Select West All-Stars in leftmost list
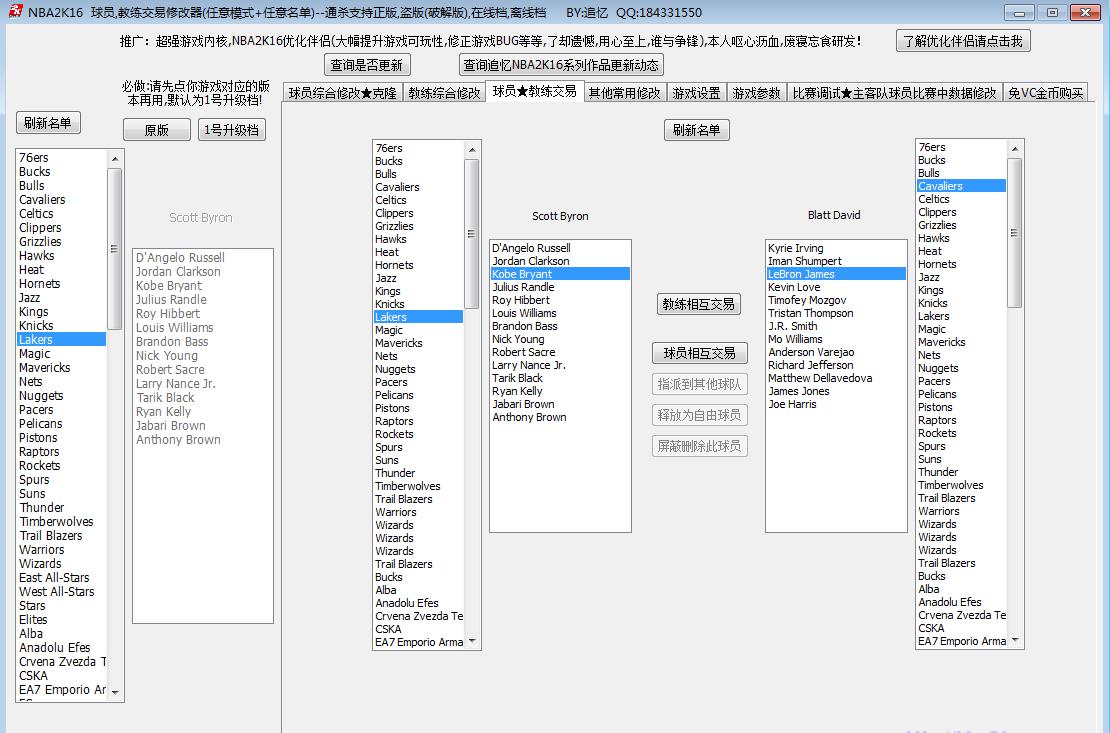This screenshot has height=733, width=1110. pyautogui.click(x=61, y=591)
